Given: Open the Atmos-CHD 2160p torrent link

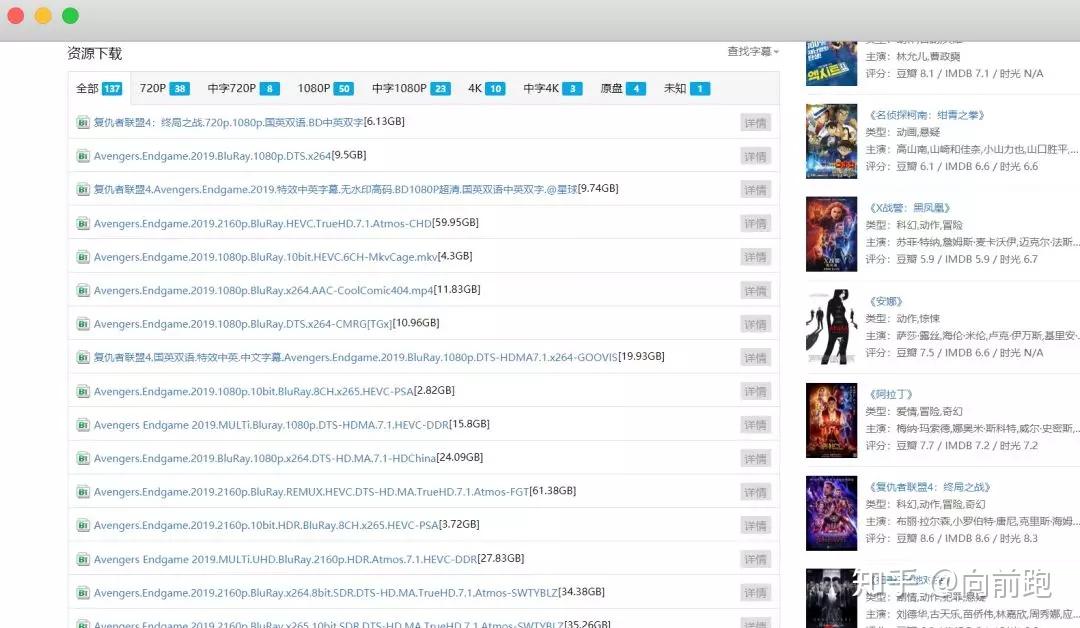Looking at the screenshot, I should pos(262,223).
